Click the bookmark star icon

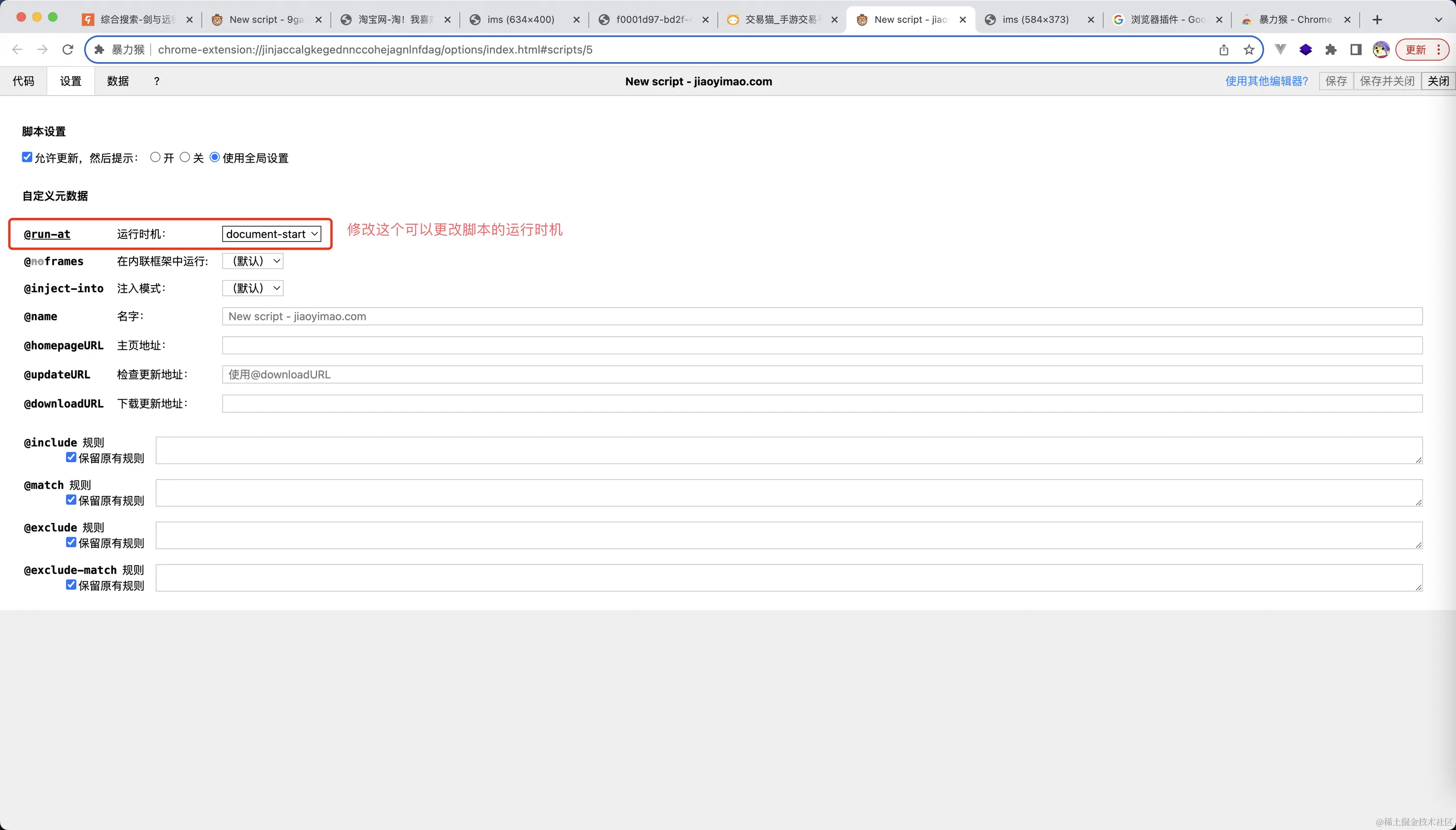[x=1248, y=50]
